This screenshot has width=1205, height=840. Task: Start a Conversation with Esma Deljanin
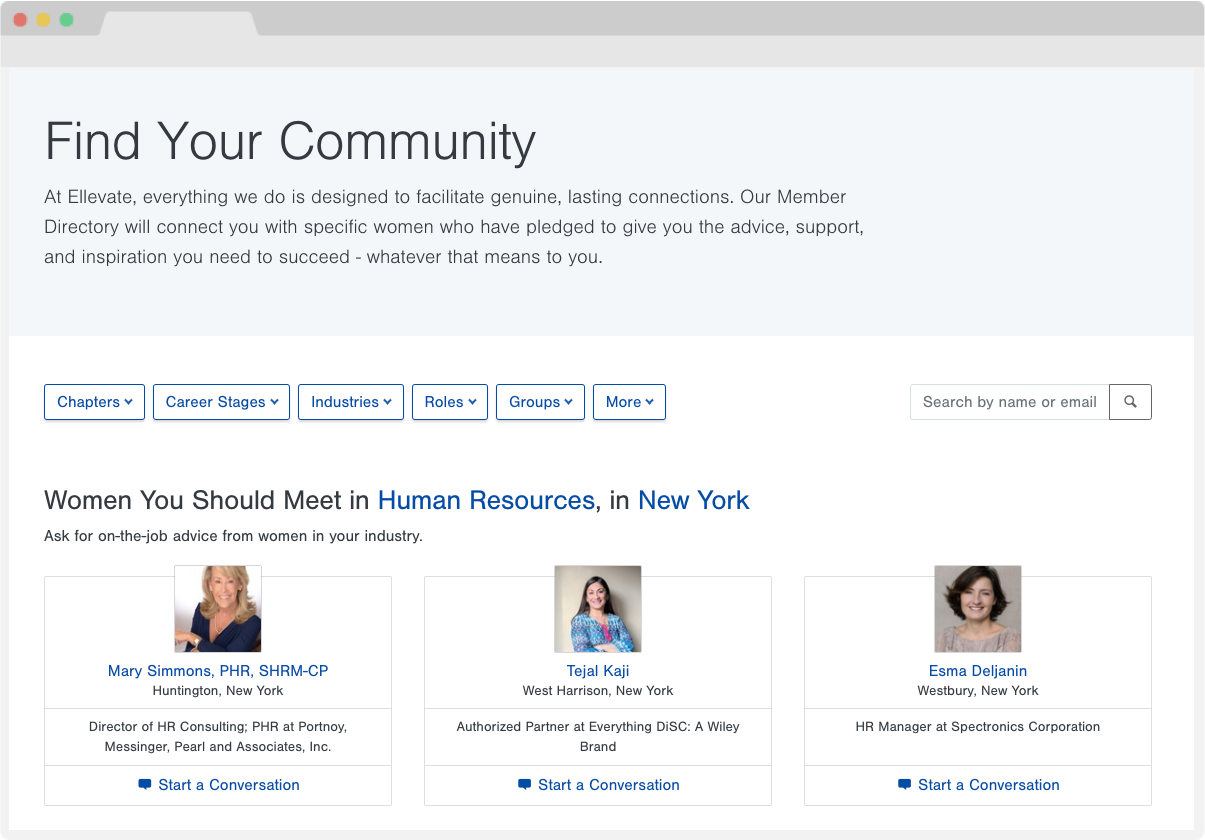[x=989, y=784]
